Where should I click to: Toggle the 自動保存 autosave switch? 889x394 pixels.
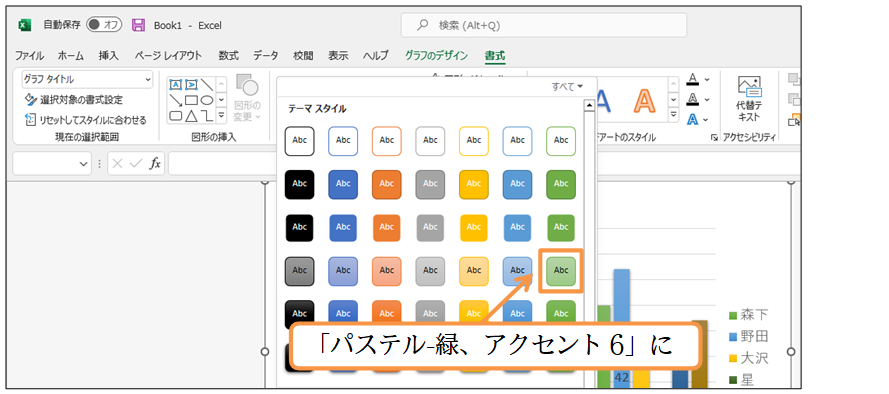pyautogui.click(x=104, y=25)
